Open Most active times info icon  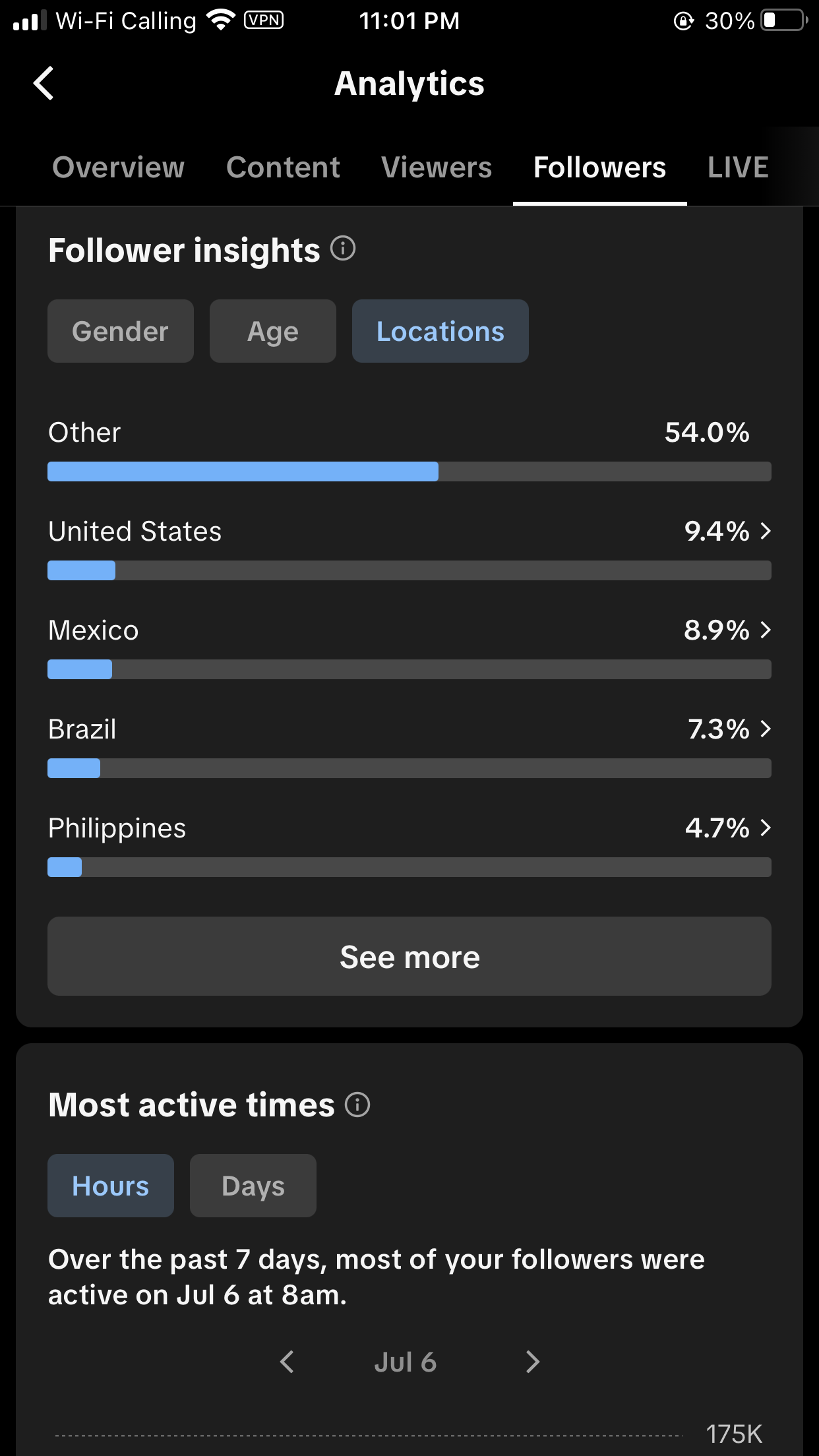click(357, 1105)
